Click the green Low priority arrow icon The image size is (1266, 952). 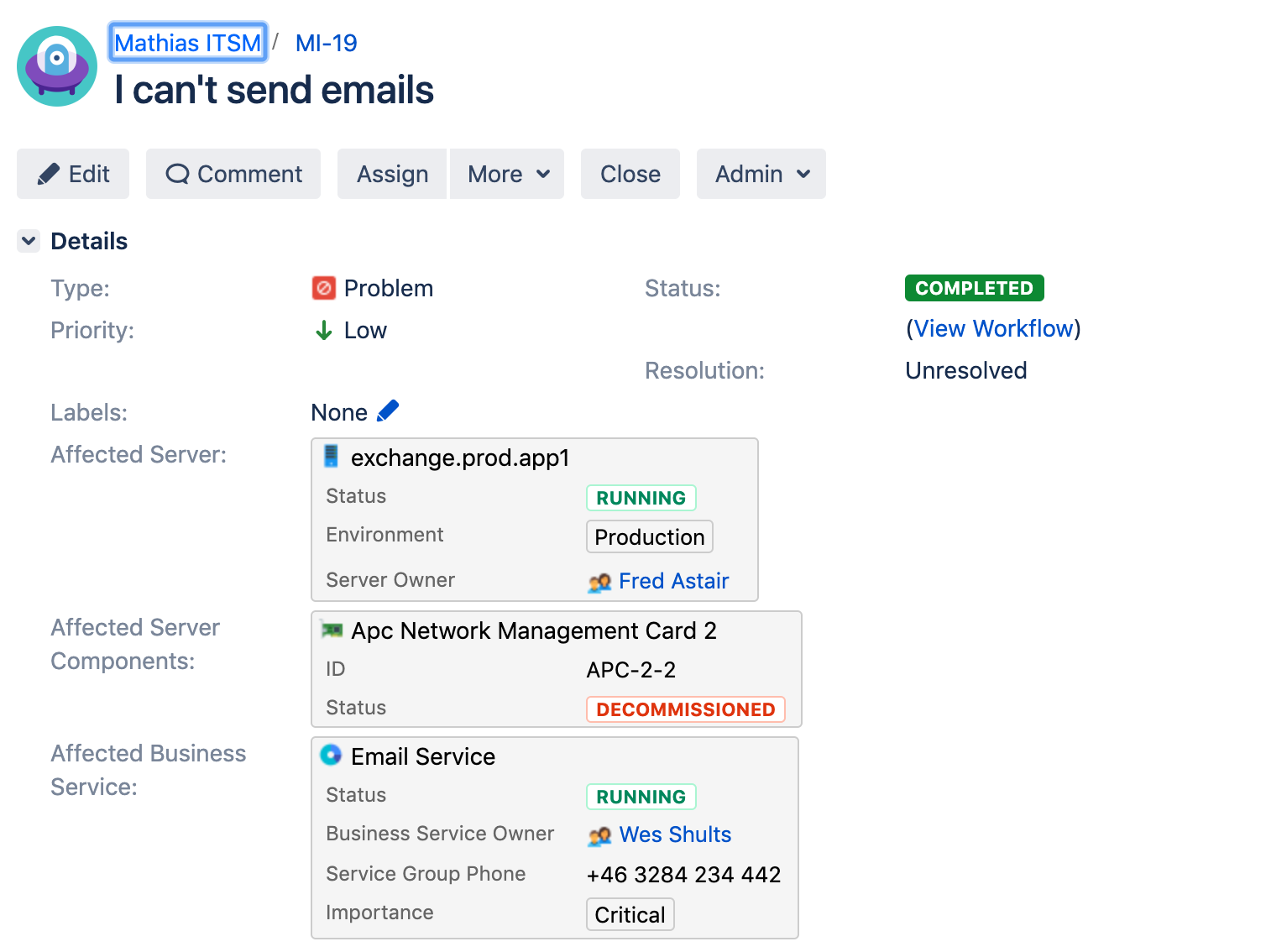323,331
